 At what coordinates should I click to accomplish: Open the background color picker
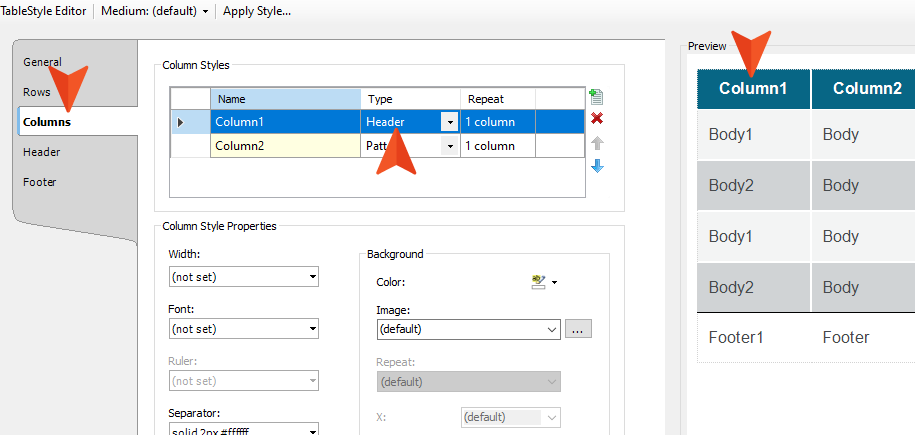[544, 283]
